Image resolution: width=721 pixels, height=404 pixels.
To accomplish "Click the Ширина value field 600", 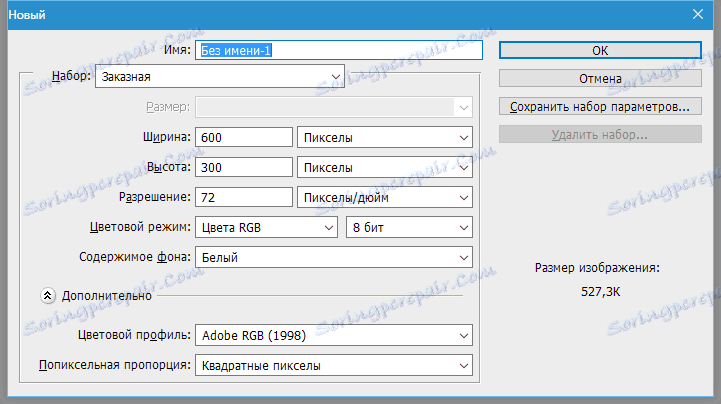I will coord(244,137).
